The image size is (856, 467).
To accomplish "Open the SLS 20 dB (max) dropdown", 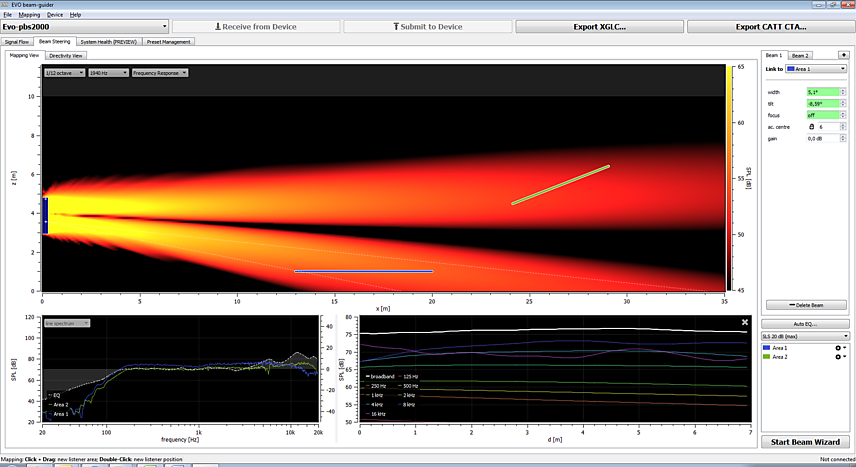I will pyautogui.click(x=805, y=336).
